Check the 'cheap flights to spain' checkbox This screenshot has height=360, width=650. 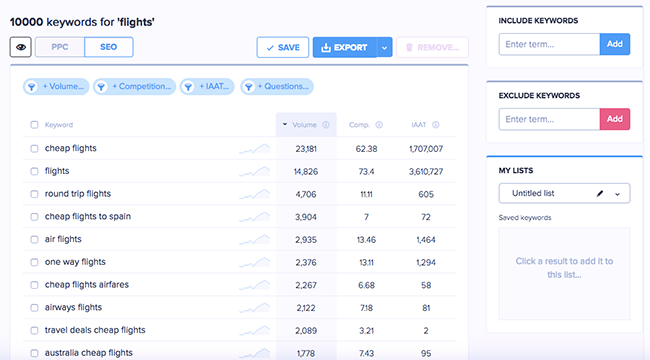(x=34, y=217)
